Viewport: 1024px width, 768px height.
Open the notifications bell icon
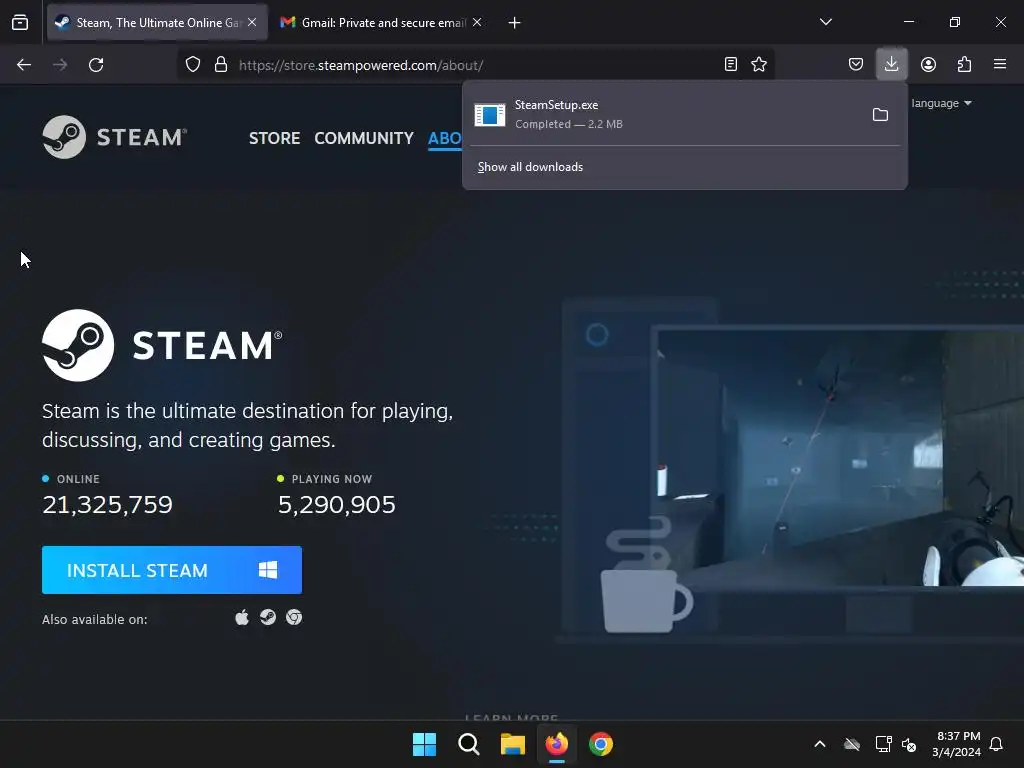pyautogui.click(x=997, y=744)
